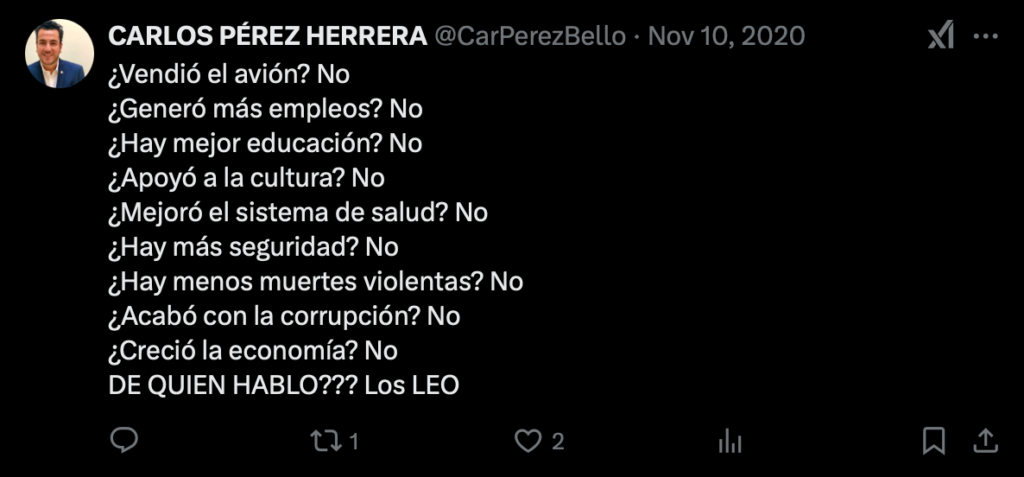Click the line "¿Mejoró el sistema de salud? No"
1024x477 pixels.
click(x=298, y=212)
